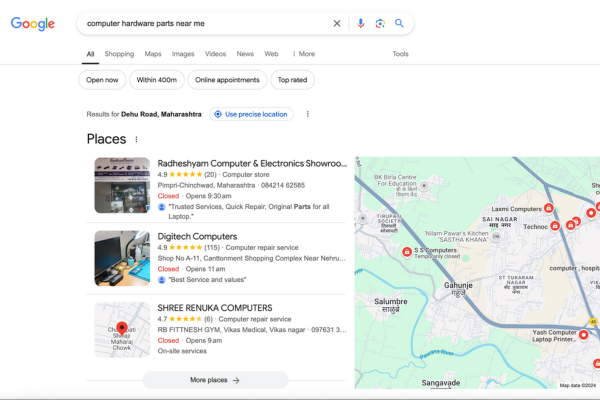600x400 pixels.
Task: Open Radheshyam Computer store photo thumbnail
Action: point(122,185)
